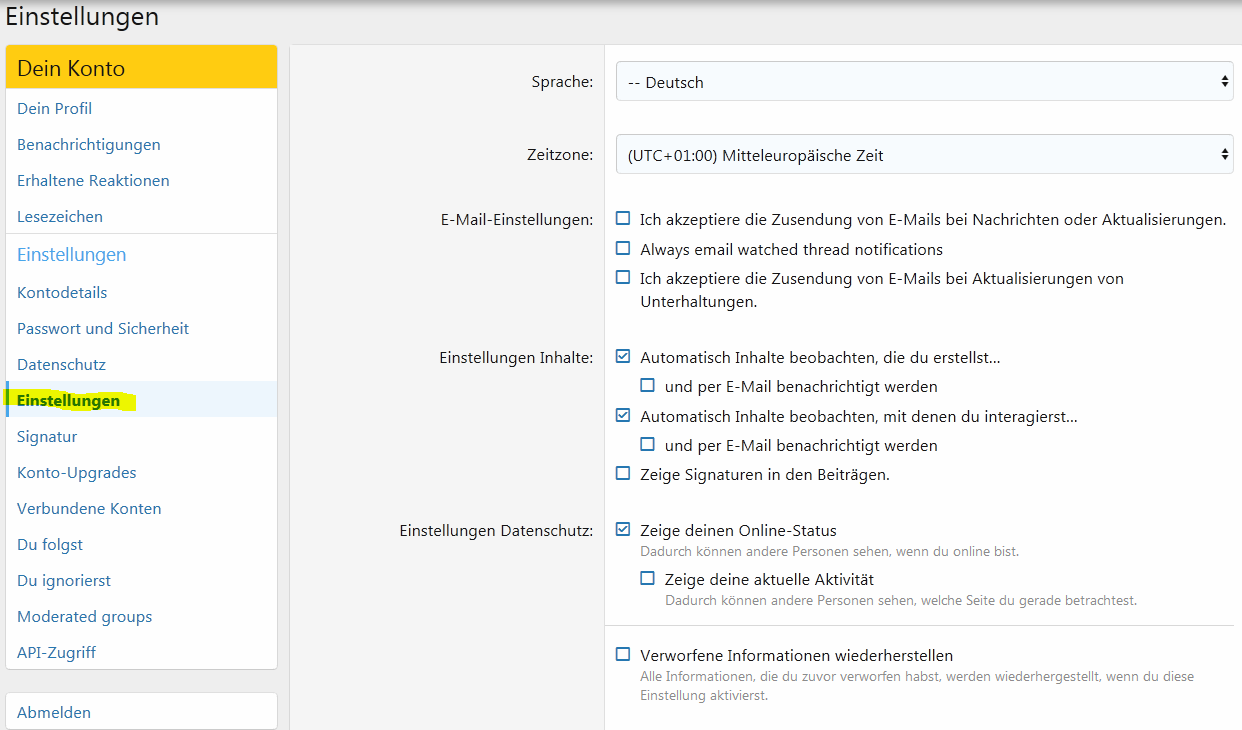Enable Zeige deine aktuelle Aktivität
Image resolution: width=1242 pixels, height=730 pixels.
click(648, 579)
